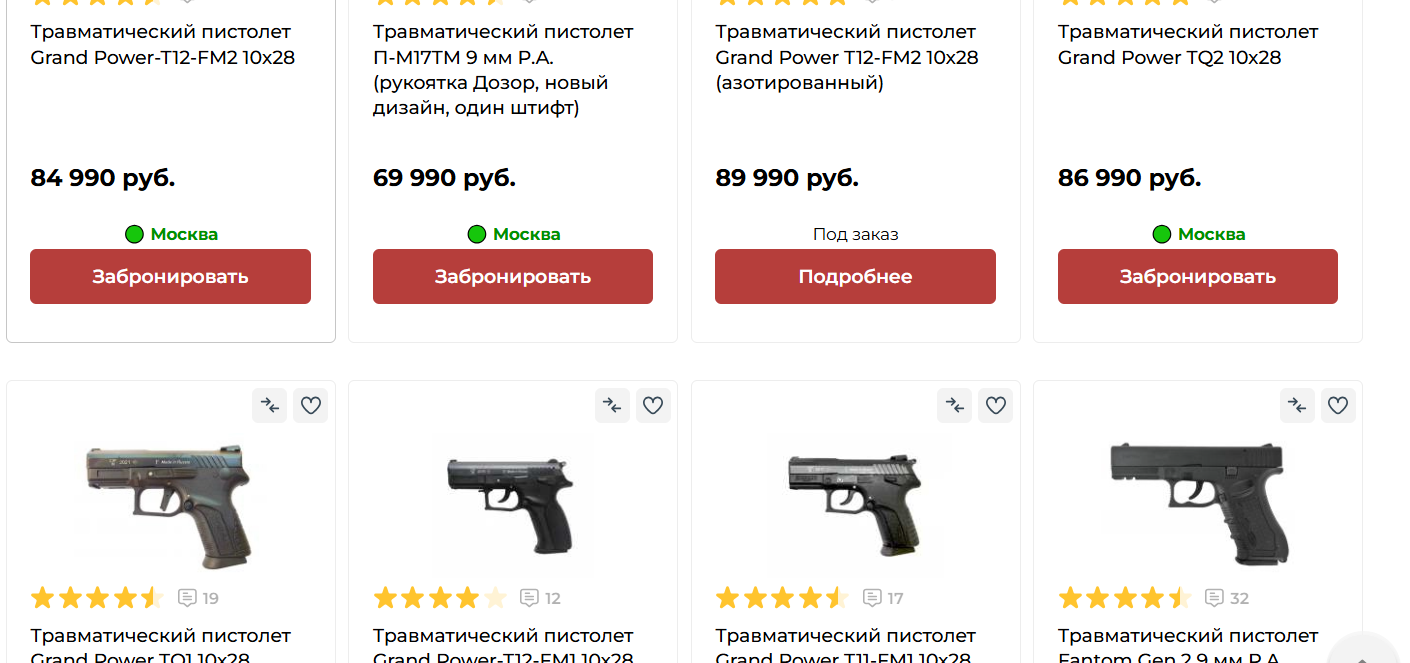
Task: Click heart icon on Grand Power T11-FM1 card
Action: (x=996, y=405)
